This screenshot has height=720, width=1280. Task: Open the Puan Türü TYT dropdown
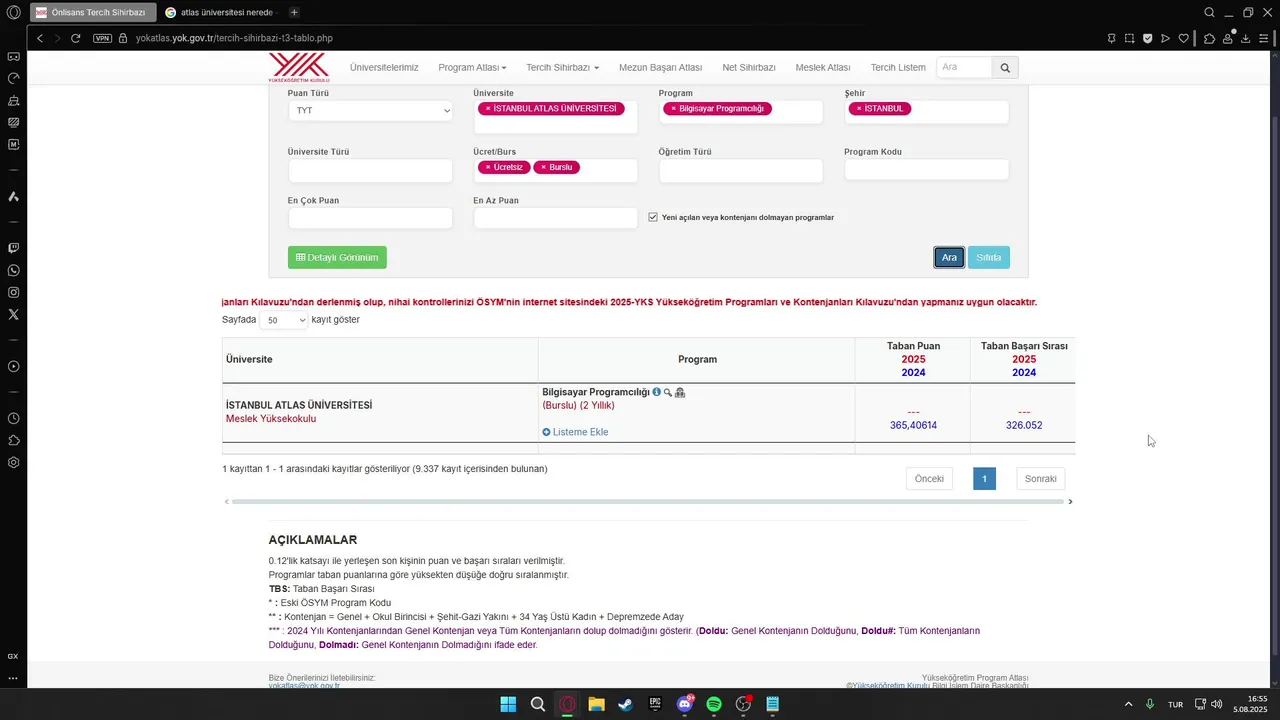click(371, 111)
